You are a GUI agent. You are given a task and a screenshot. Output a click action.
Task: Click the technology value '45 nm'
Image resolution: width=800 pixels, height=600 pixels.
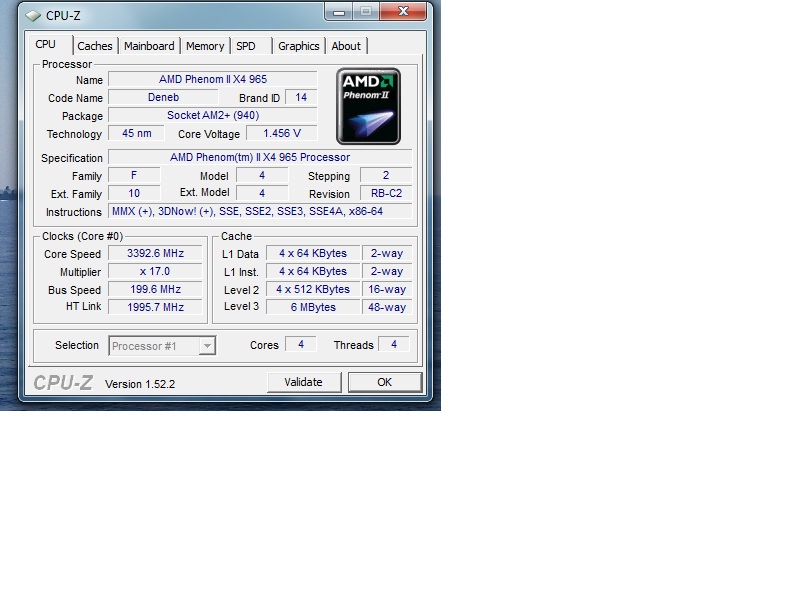tap(137, 133)
